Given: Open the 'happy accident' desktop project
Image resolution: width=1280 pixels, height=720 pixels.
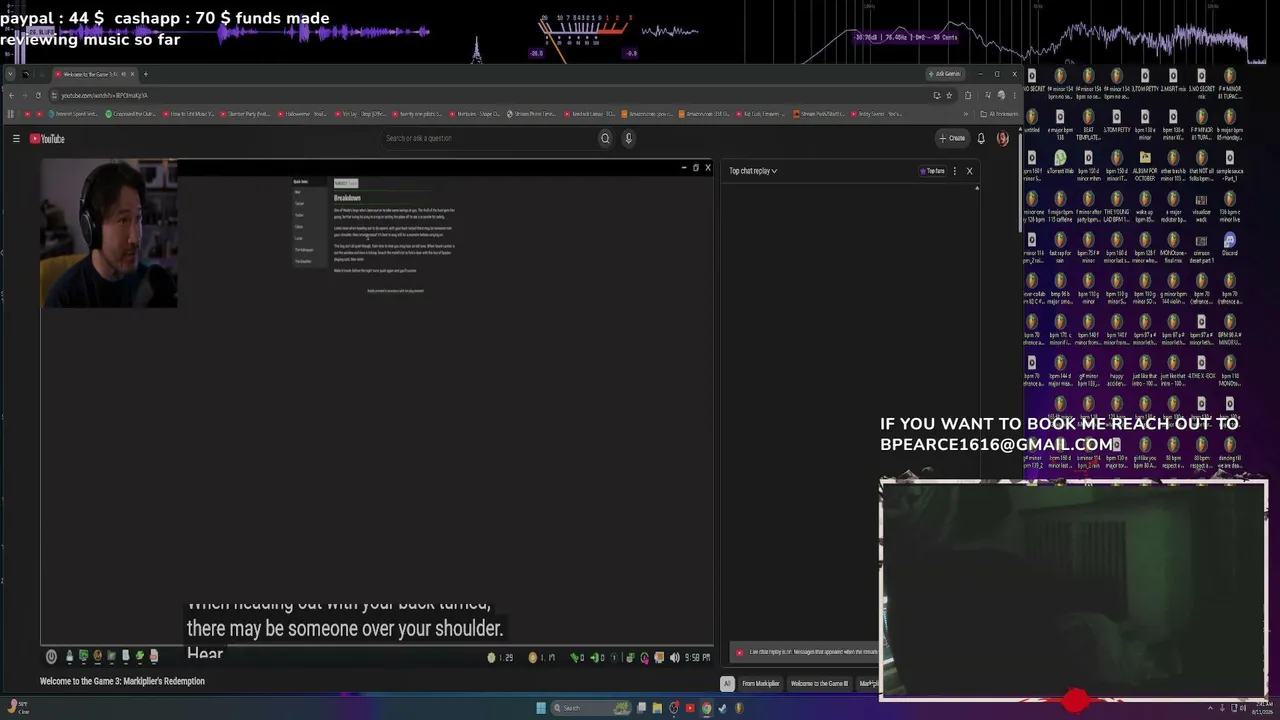Looking at the screenshot, I should click(x=1116, y=368).
